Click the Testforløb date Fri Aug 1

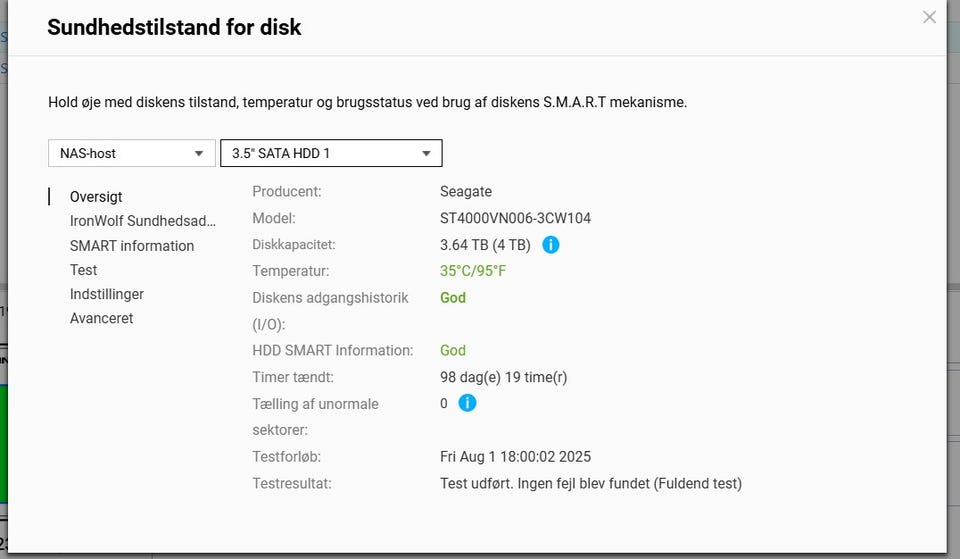[515, 457]
